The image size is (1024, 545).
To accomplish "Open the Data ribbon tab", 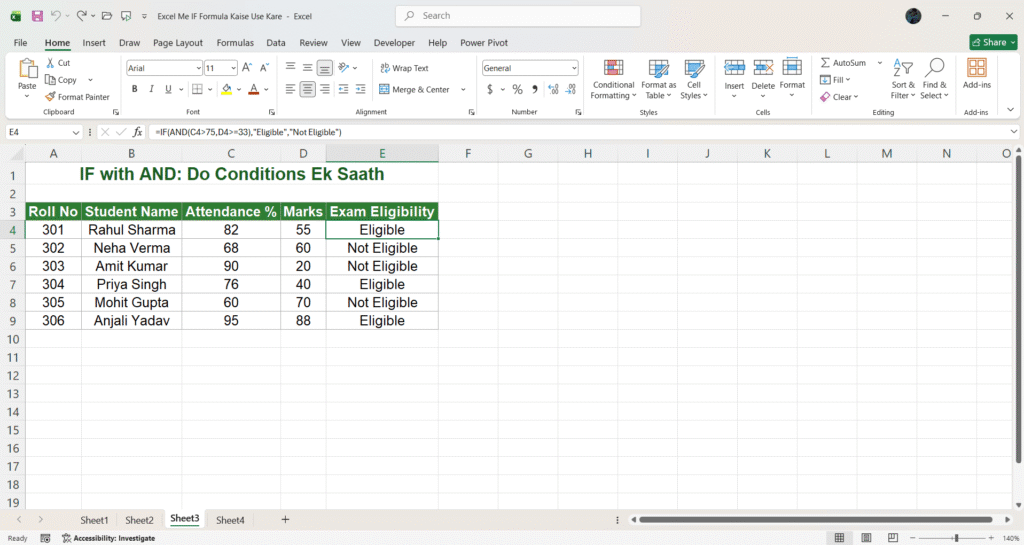I will 276,42.
